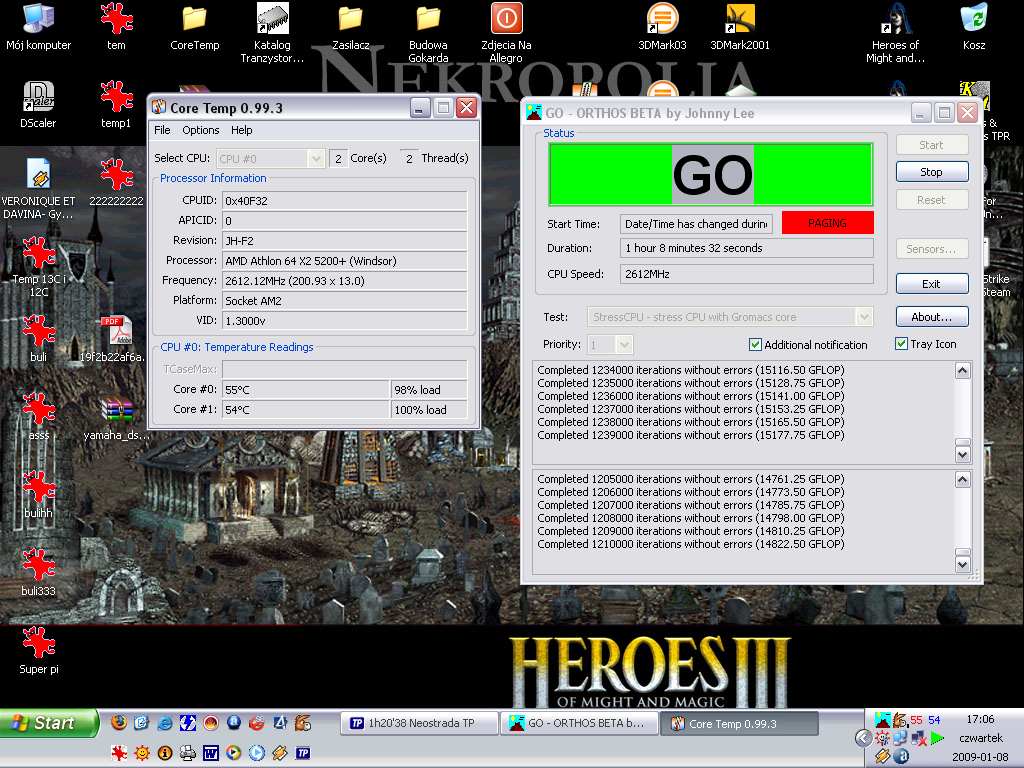
Task: Open the yamaha_ds archive icon
Action: (116, 418)
